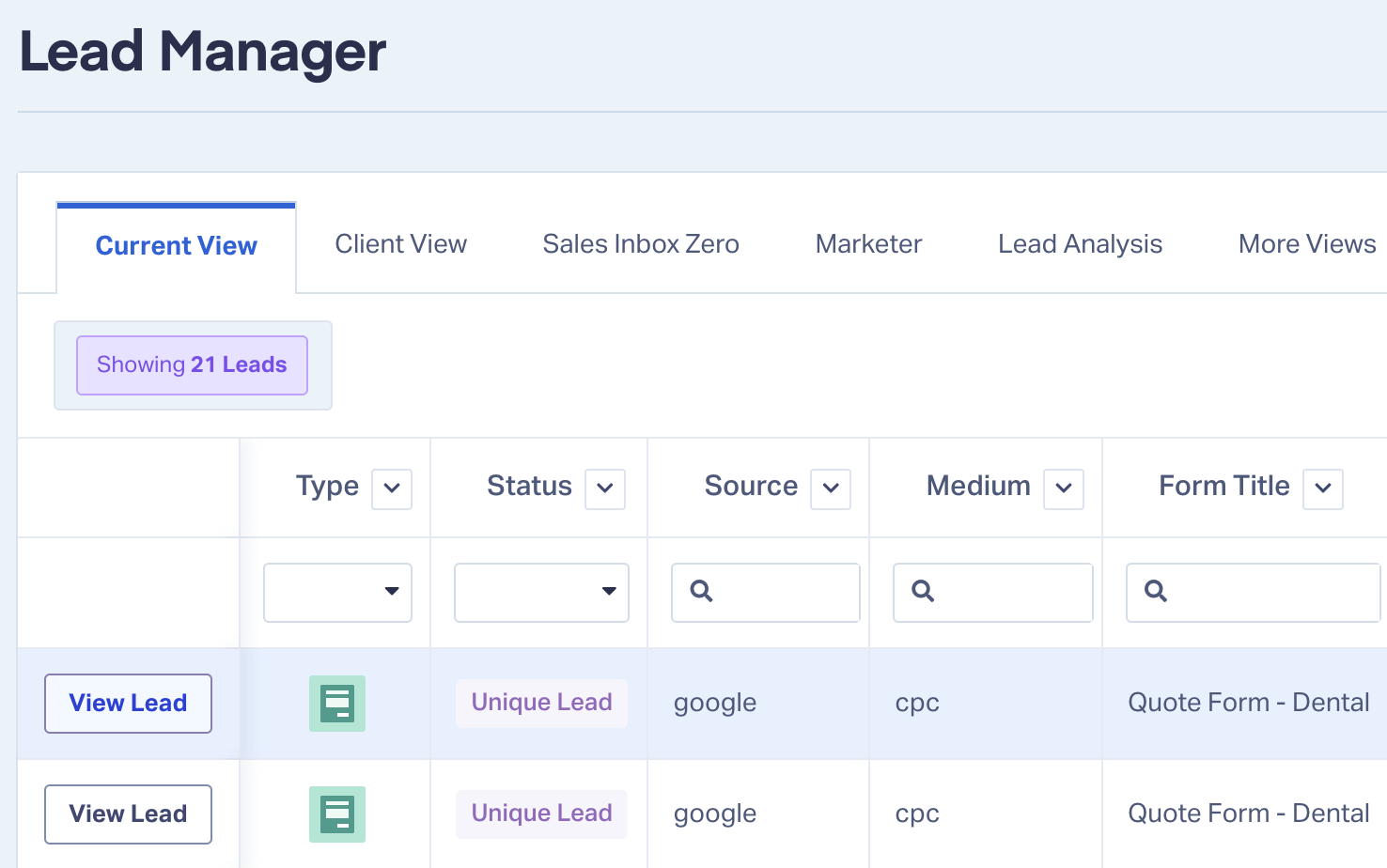Viewport: 1387px width, 868px height.
Task: Click the Status column header label
Action: [530, 487]
